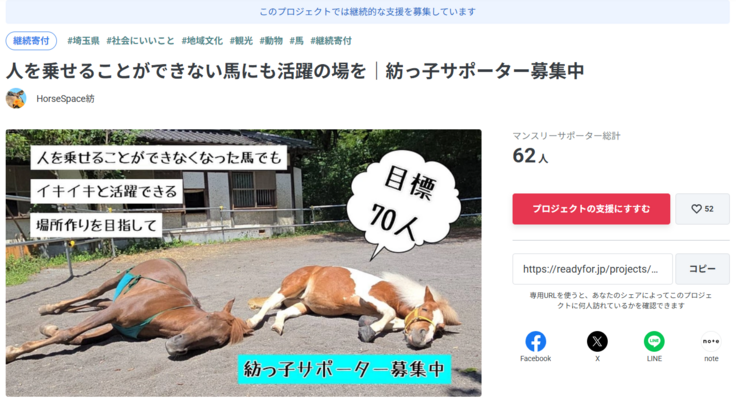The height and width of the screenshot is (404, 736).
Task: Open the #馬 tag
Action: [x=297, y=41]
